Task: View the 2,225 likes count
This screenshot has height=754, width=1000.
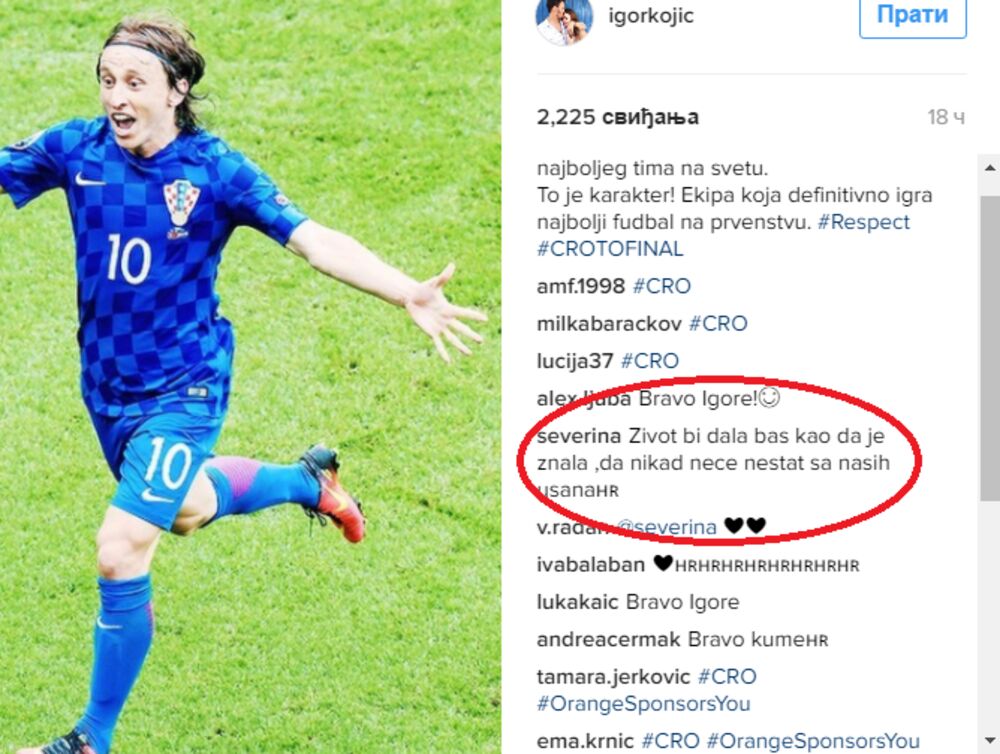Action: 617,117
